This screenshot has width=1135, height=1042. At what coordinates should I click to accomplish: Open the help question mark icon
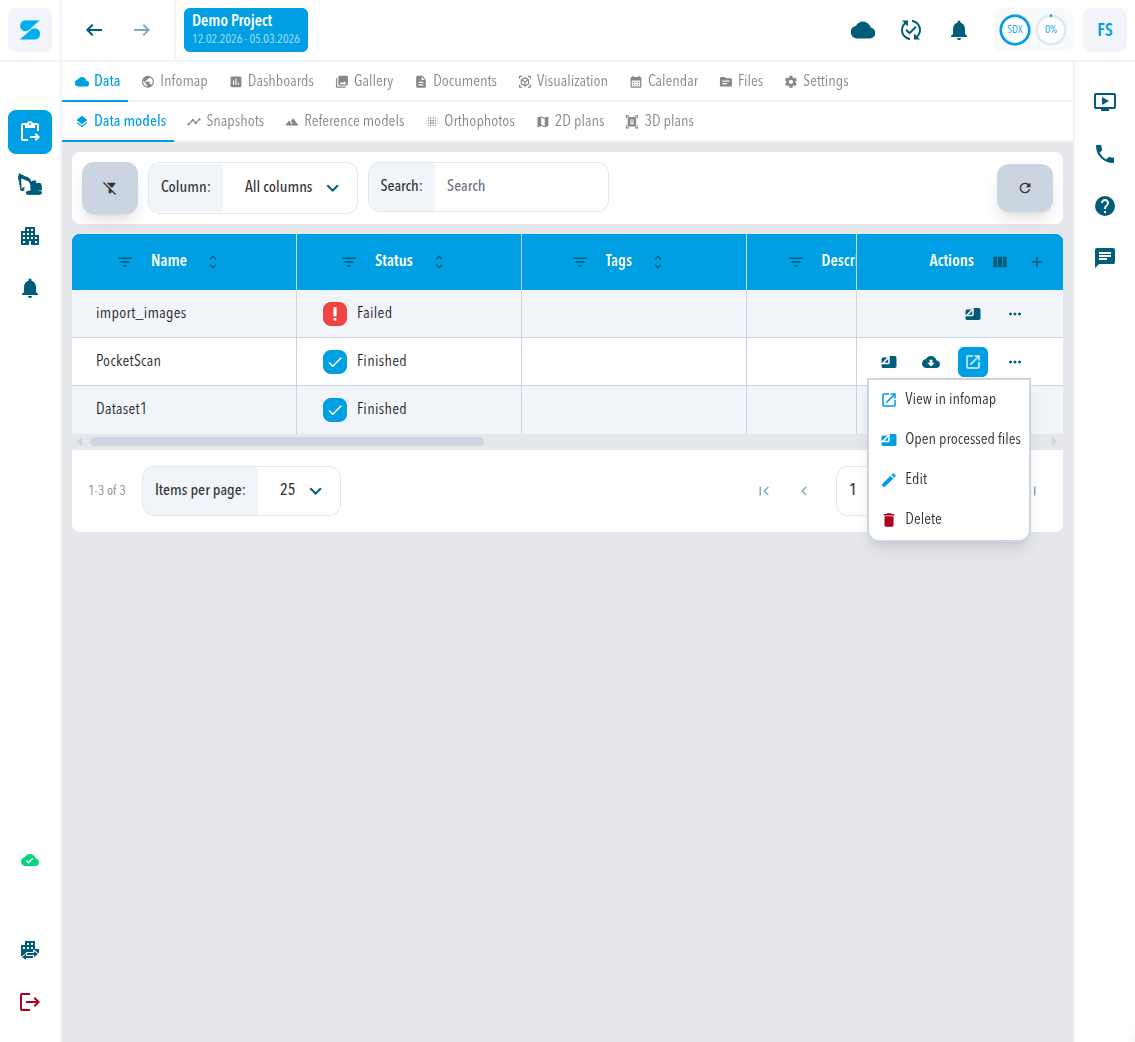1105,206
